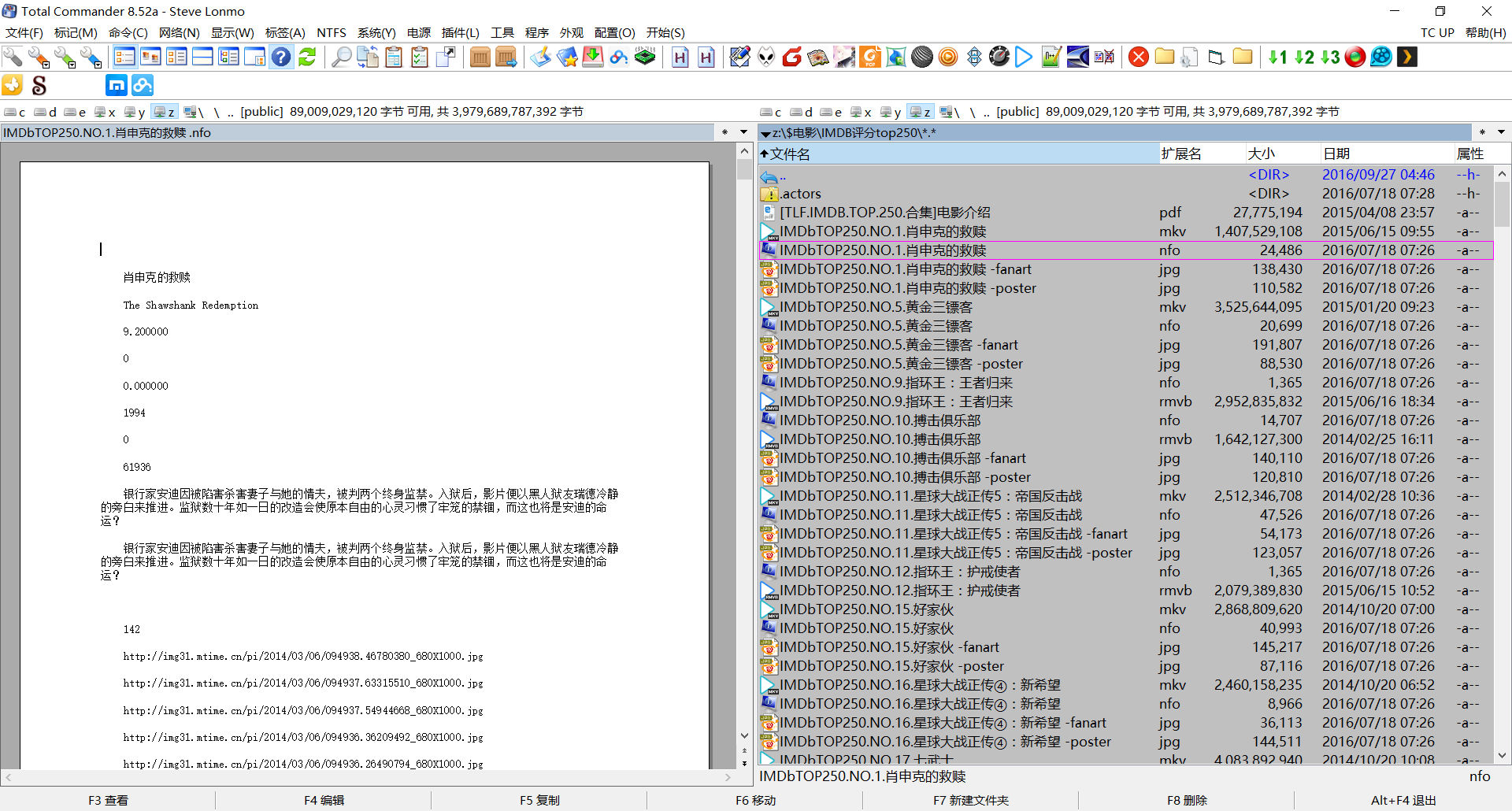1512x811 pixels.
Task: Click the blue Maxthon browser icon
Action: (117, 85)
